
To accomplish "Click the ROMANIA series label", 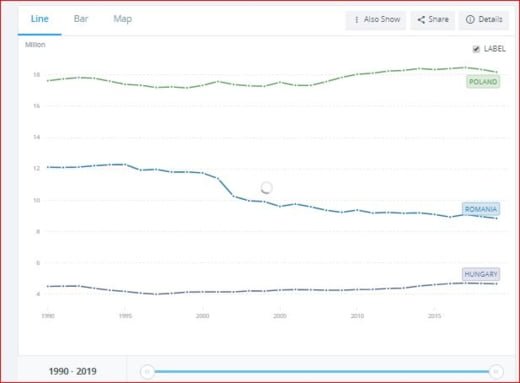I will pos(481,209).
